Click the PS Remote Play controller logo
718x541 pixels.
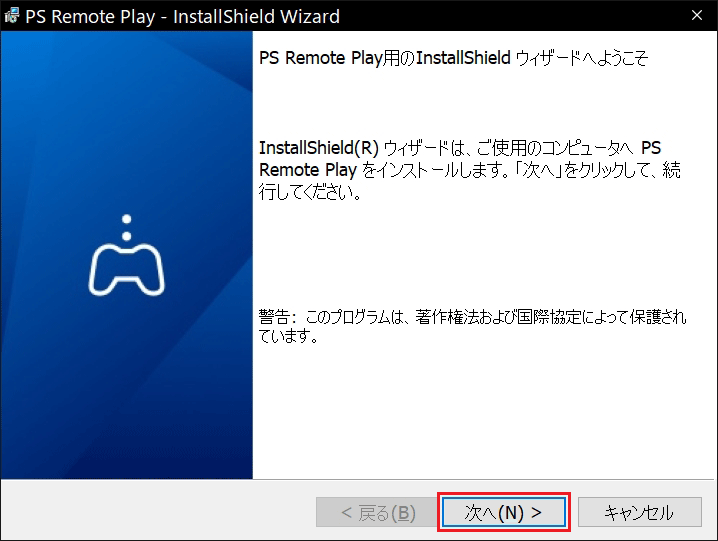(126, 255)
